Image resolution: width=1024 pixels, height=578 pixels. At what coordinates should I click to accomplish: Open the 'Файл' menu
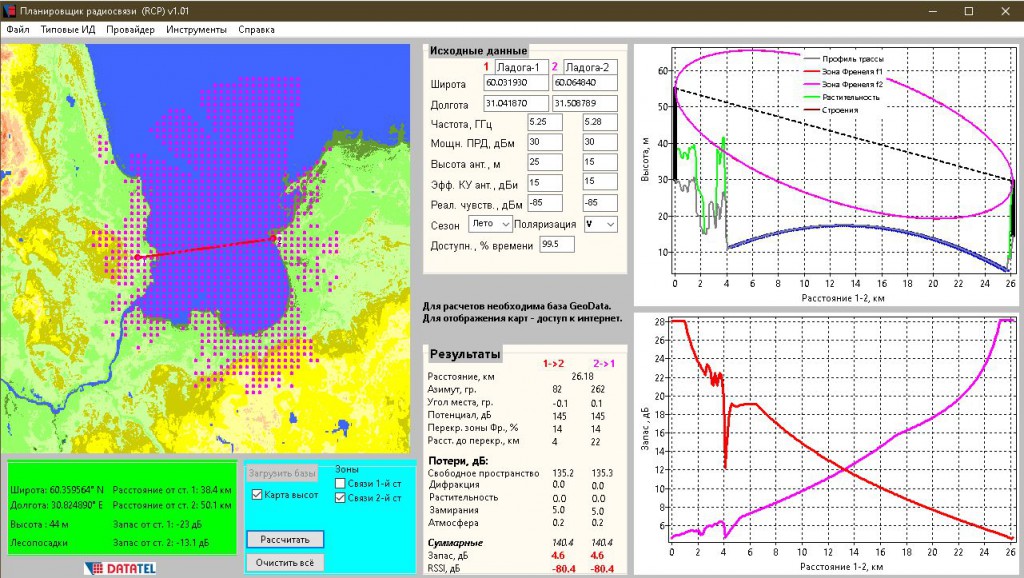coord(18,30)
